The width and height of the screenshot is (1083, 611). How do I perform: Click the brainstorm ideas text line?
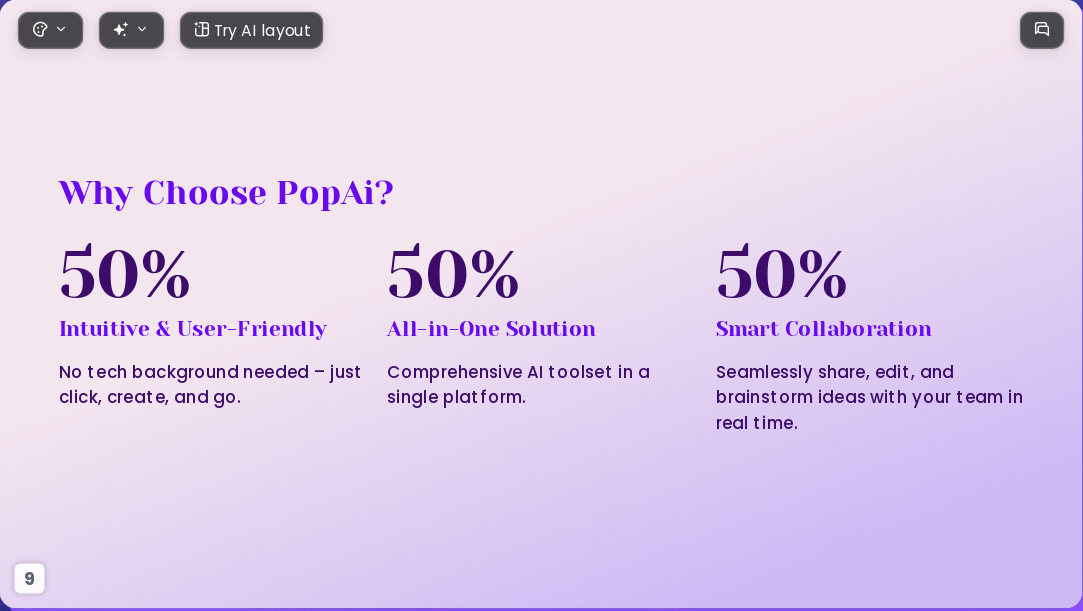point(869,398)
